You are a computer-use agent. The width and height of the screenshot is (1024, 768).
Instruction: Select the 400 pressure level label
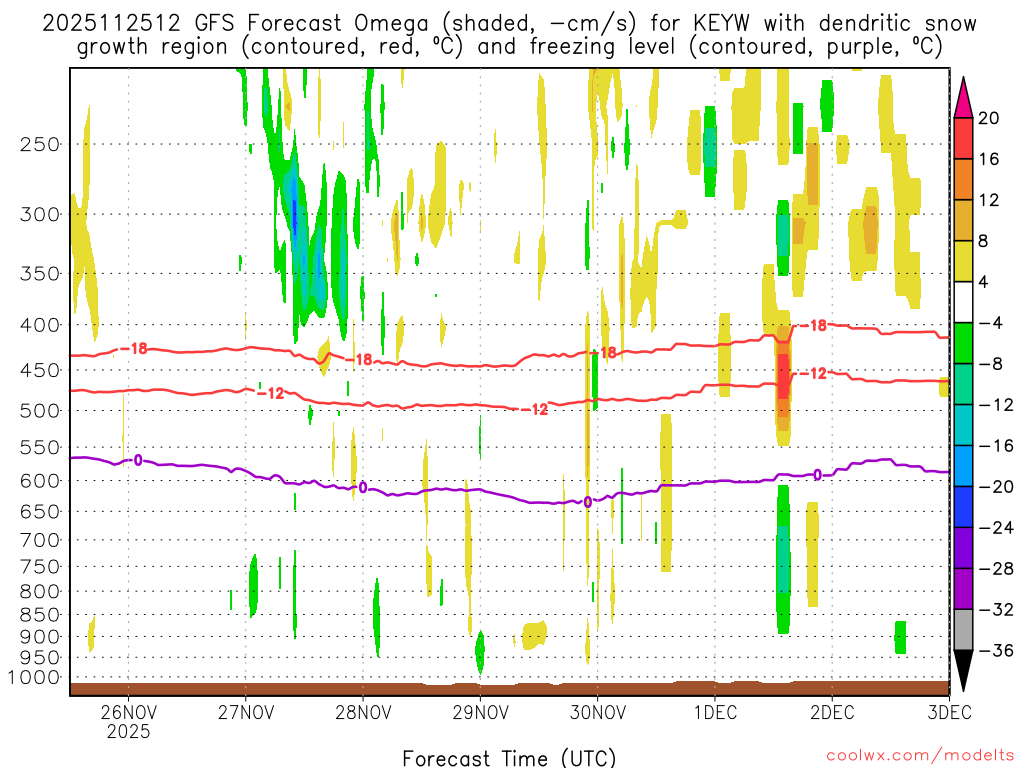[40, 325]
